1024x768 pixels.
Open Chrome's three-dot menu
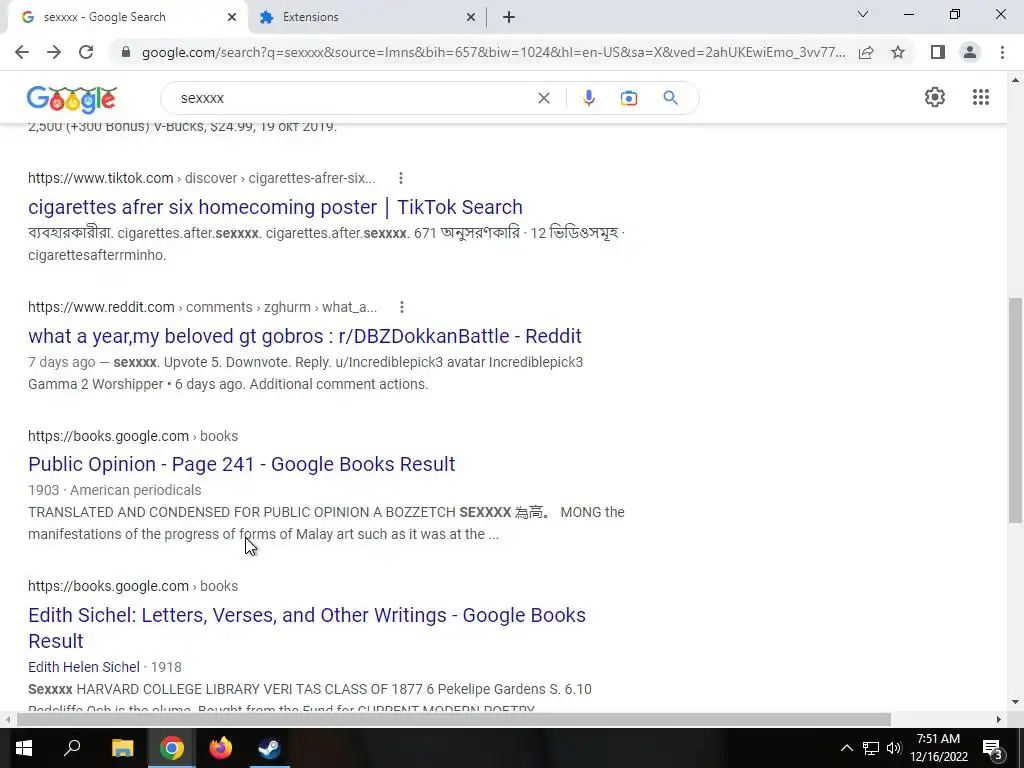tap(1002, 52)
